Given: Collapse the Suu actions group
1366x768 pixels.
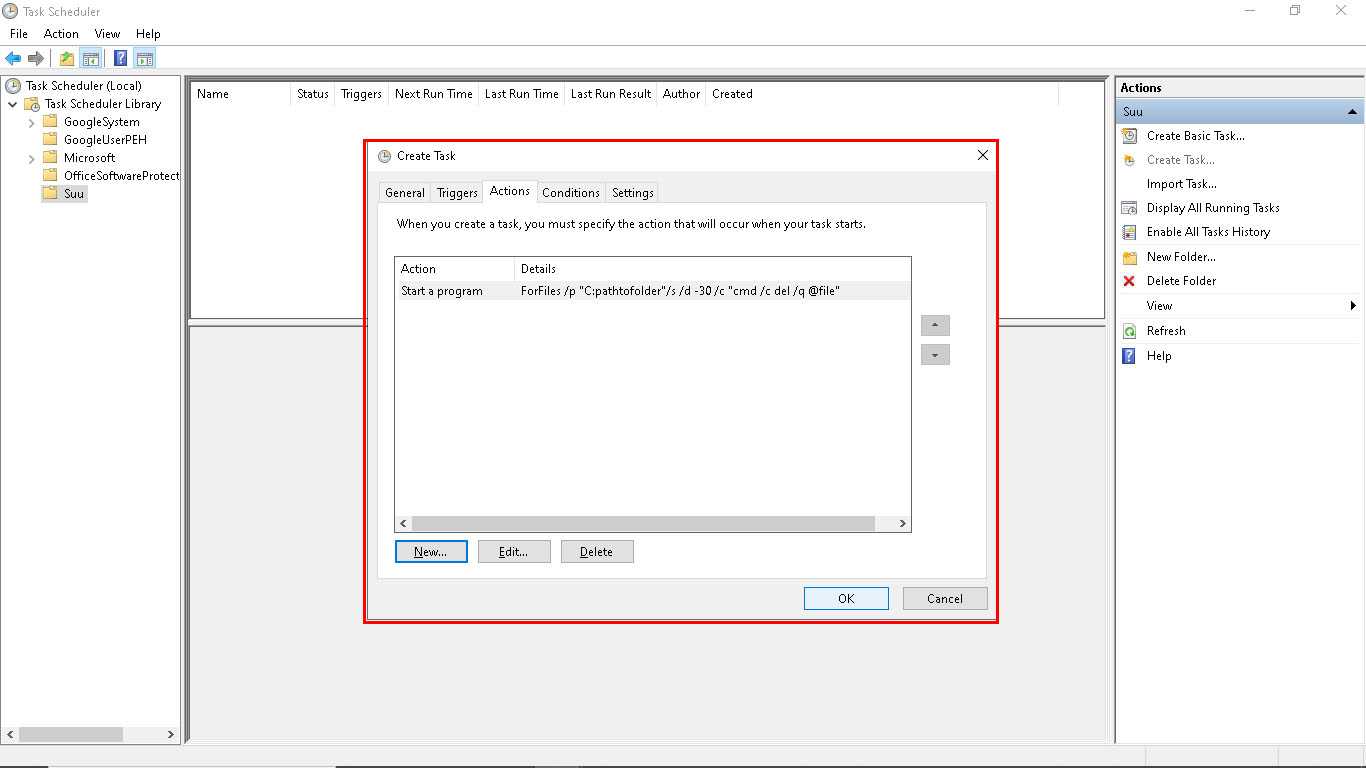Looking at the screenshot, I should (x=1354, y=111).
